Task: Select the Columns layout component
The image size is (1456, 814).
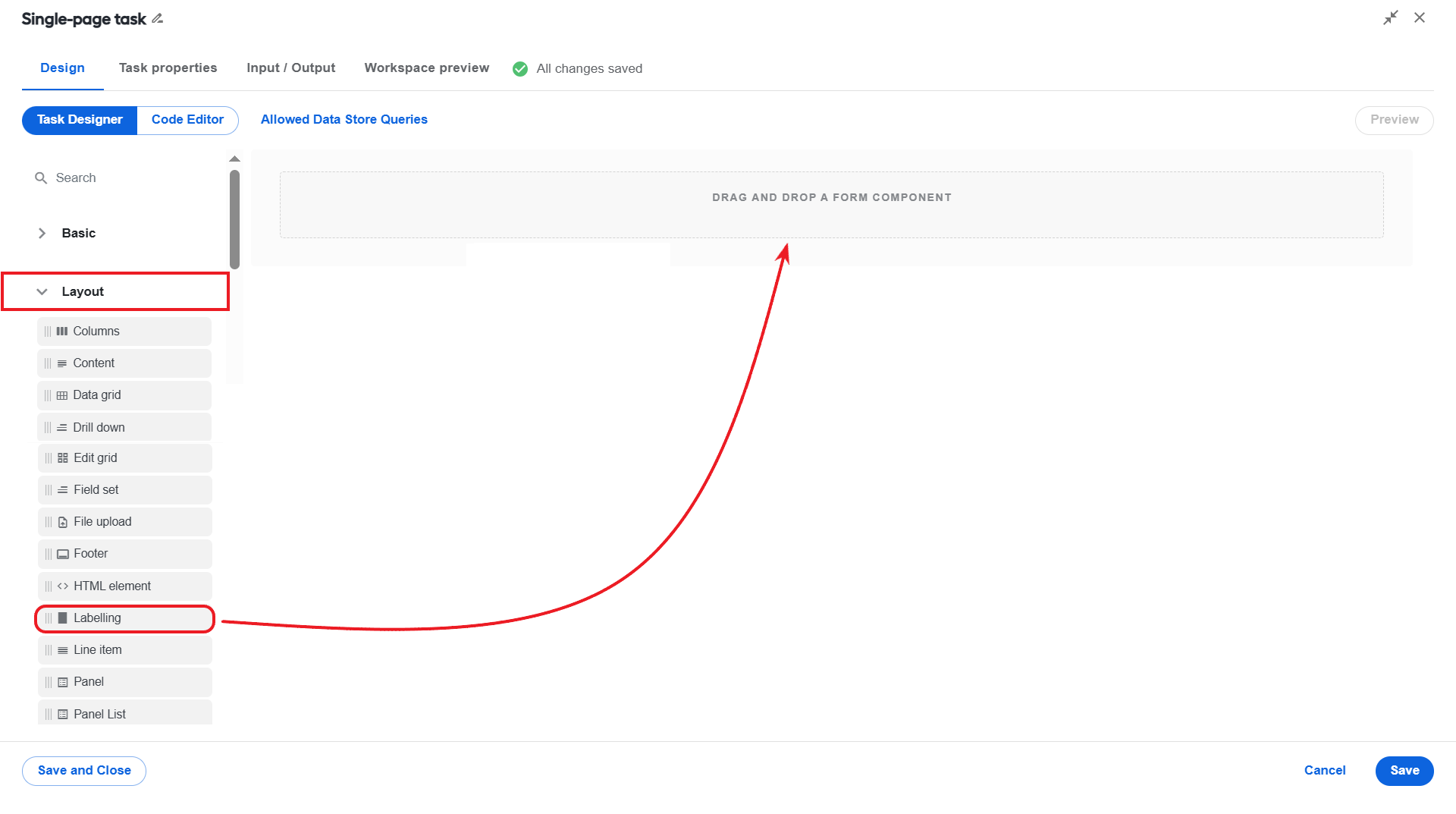Action: point(124,332)
